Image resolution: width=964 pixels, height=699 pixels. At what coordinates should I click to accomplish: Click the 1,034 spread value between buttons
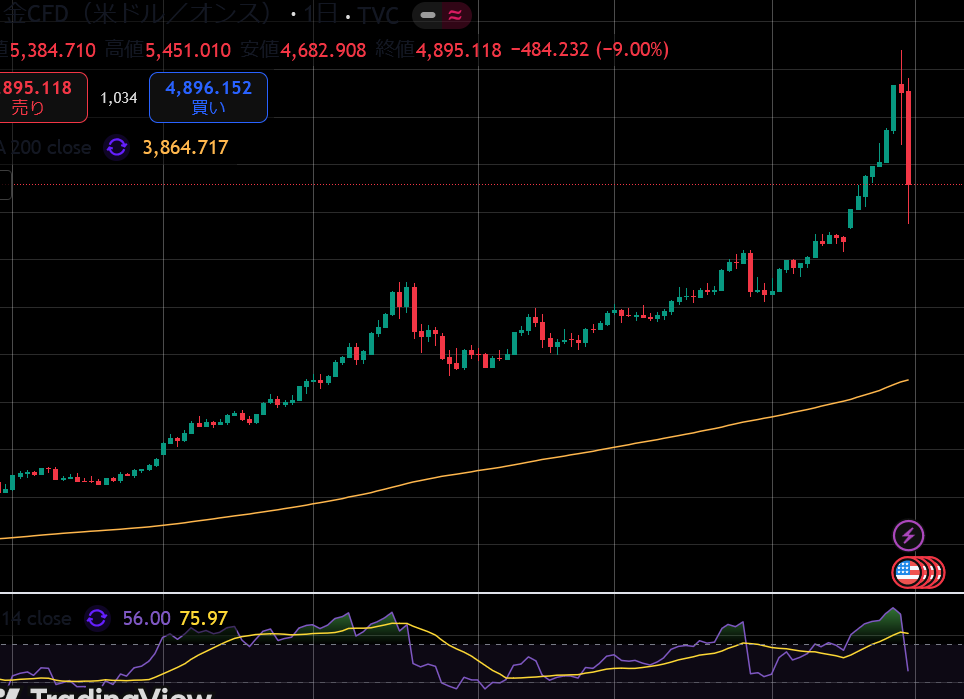pyautogui.click(x=118, y=98)
